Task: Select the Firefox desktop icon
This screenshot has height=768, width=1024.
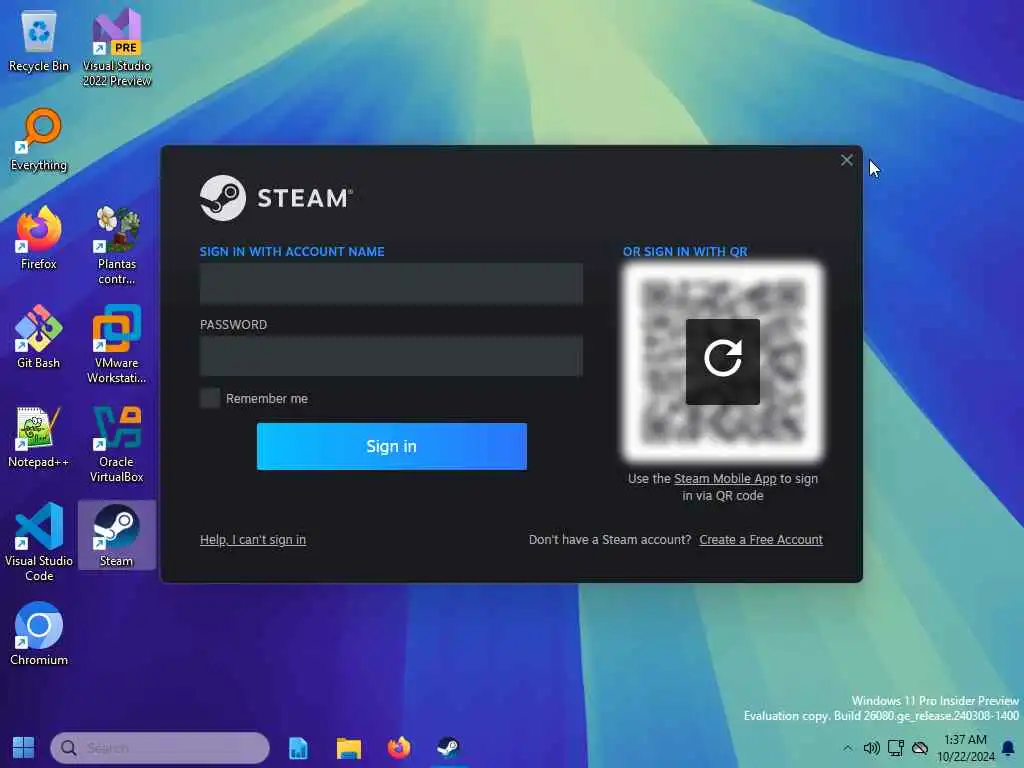Action: coord(39,238)
